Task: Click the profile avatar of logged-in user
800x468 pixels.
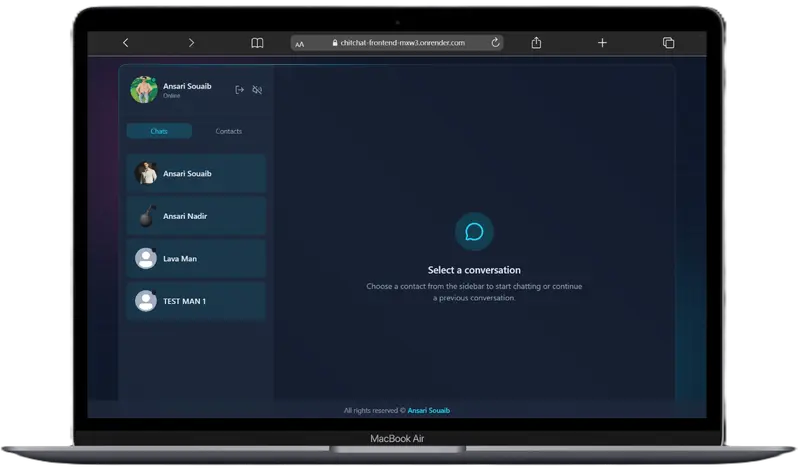Action: coord(144,90)
